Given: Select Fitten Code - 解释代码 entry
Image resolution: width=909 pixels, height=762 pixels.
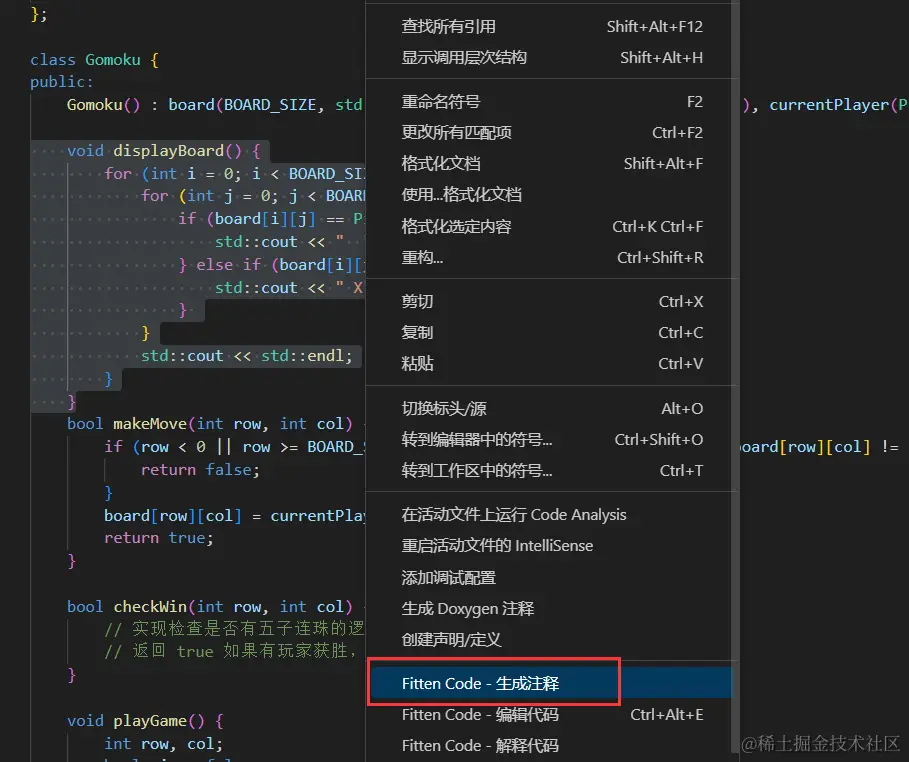Looking at the screenshot, I should pos(551,746).
